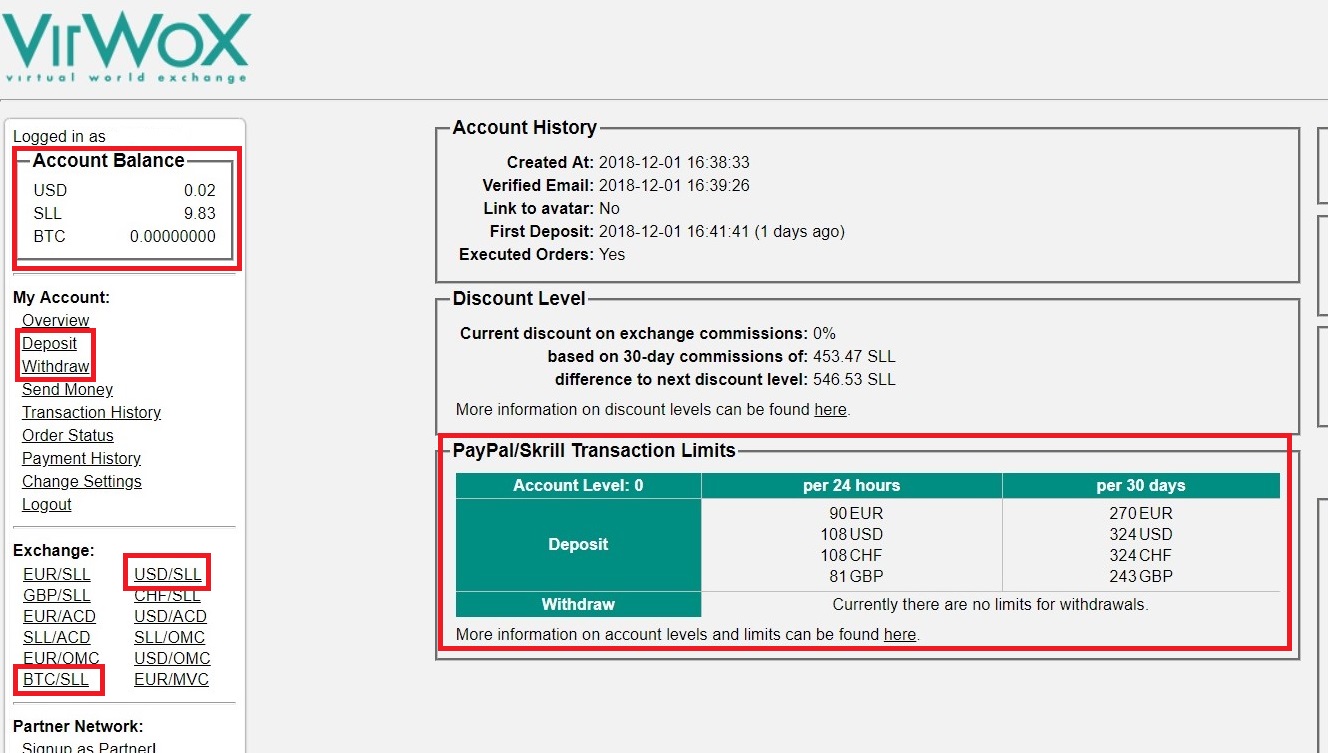Click the current discount value 0%
The width and height of the screenshot is (1328, 753).
click(824, 334)
